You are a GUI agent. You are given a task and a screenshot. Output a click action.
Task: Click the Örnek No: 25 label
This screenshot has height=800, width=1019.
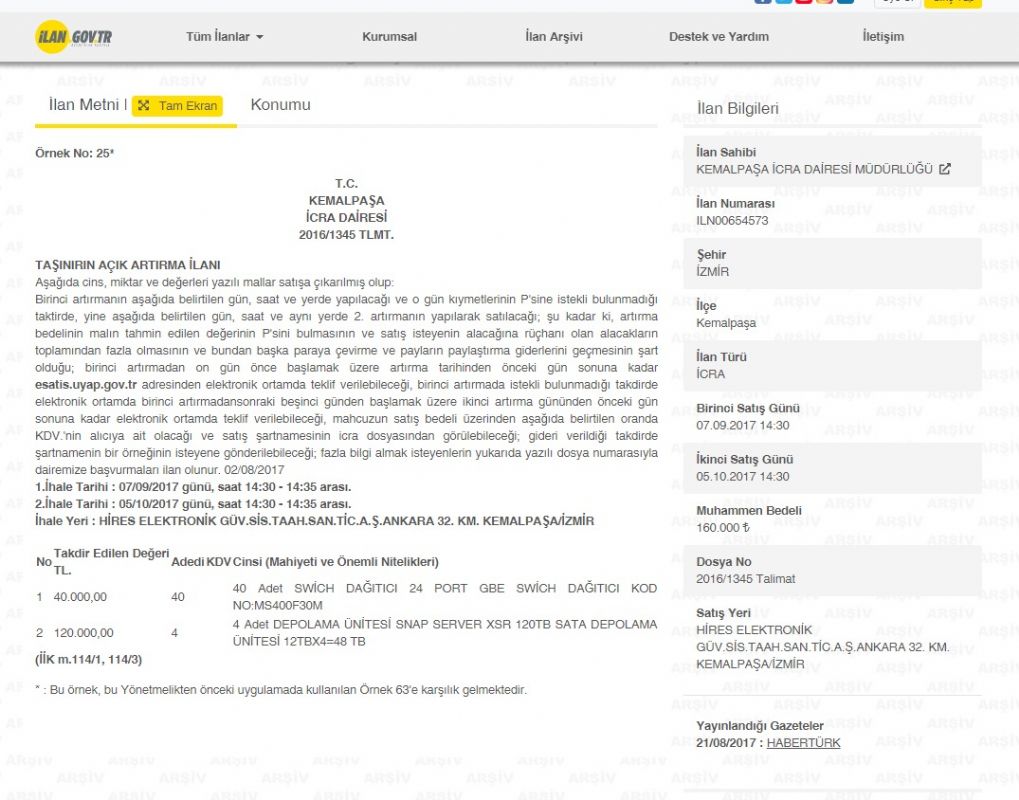(x=74, y=153)
